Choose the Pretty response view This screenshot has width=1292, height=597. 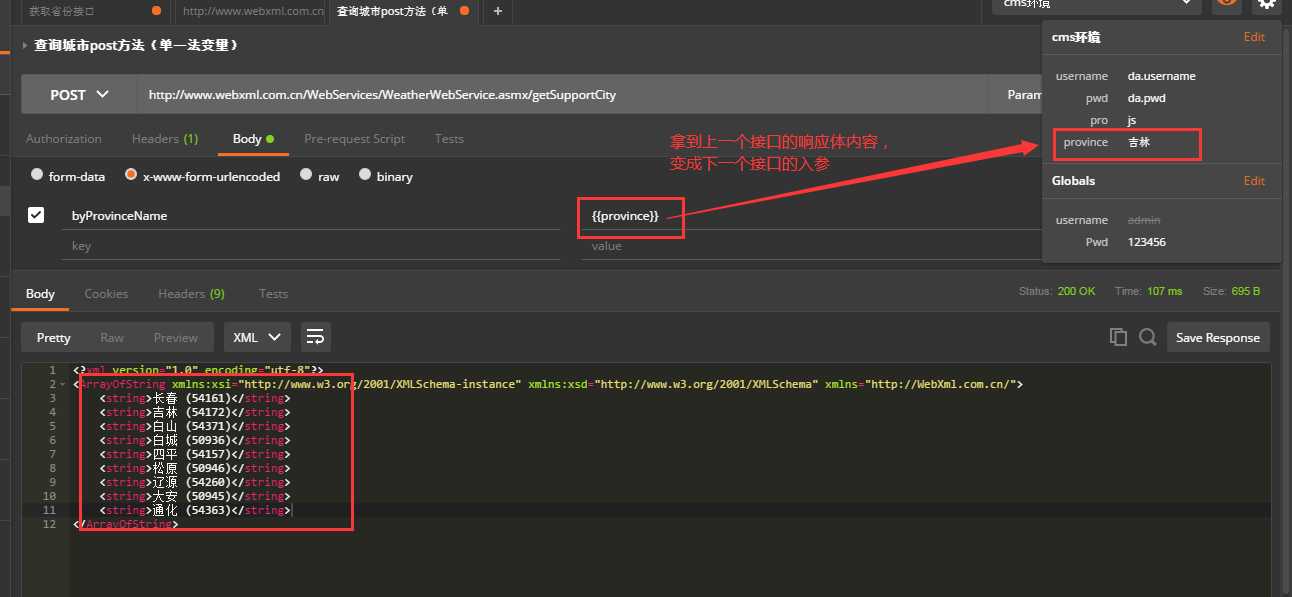pyautogui.click(x=54, y=338)
